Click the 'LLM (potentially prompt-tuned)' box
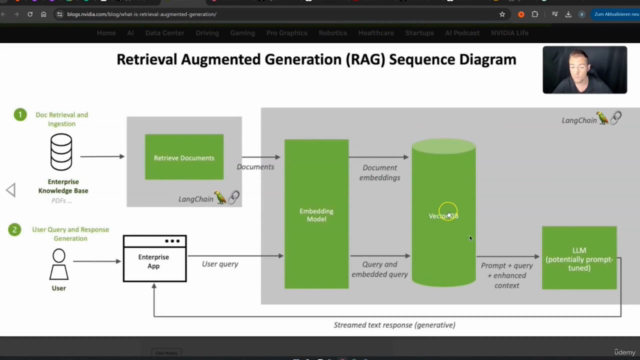Screen dimensions: 640x360 (x=579, y=258)
